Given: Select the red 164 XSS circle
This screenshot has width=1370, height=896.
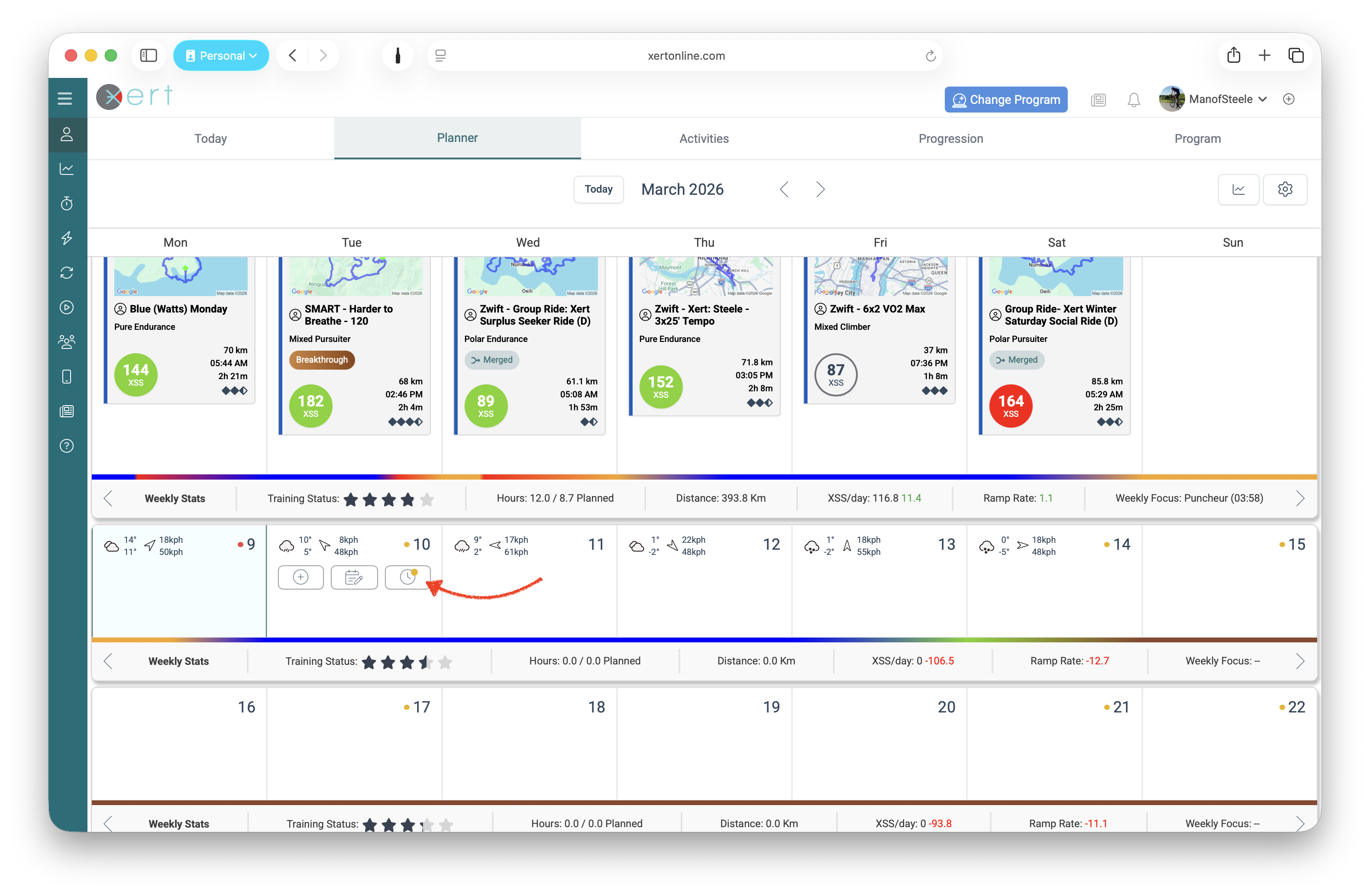Looking at the screenshot, I should (x=1011, y=406).
